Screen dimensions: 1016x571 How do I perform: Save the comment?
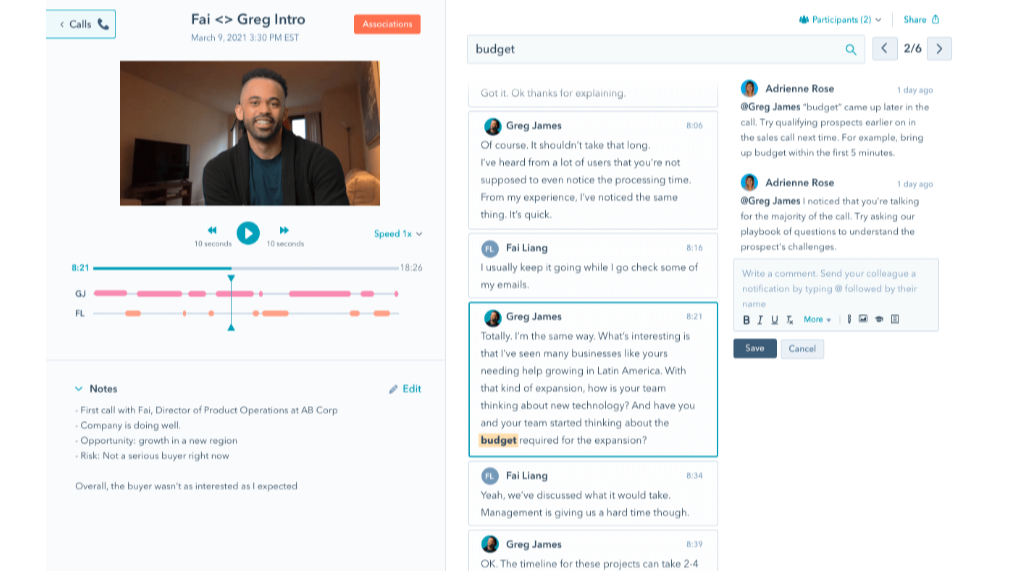[755, 349]
